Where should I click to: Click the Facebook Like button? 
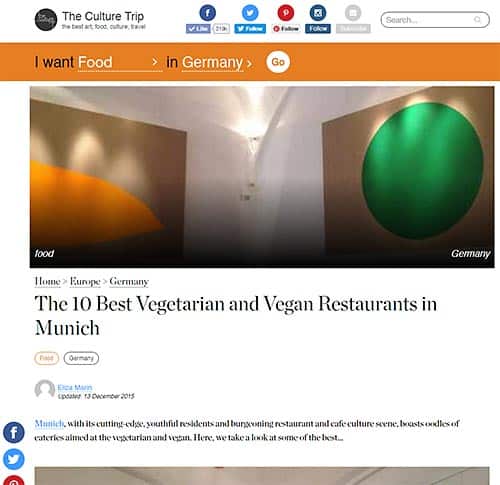tap(198, 29)
